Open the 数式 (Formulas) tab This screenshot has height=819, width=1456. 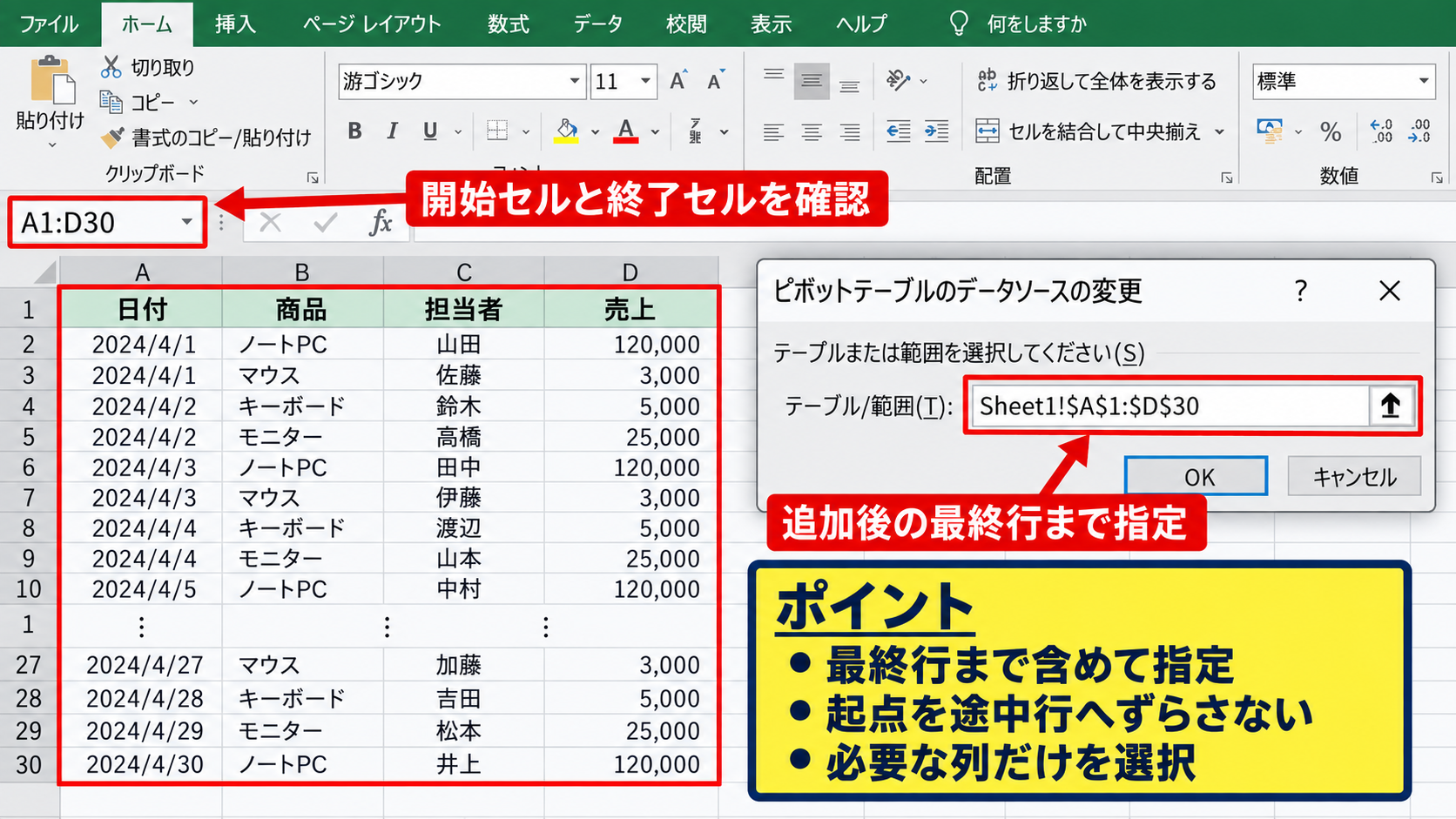pyautogui.click(x=508, y=23)
